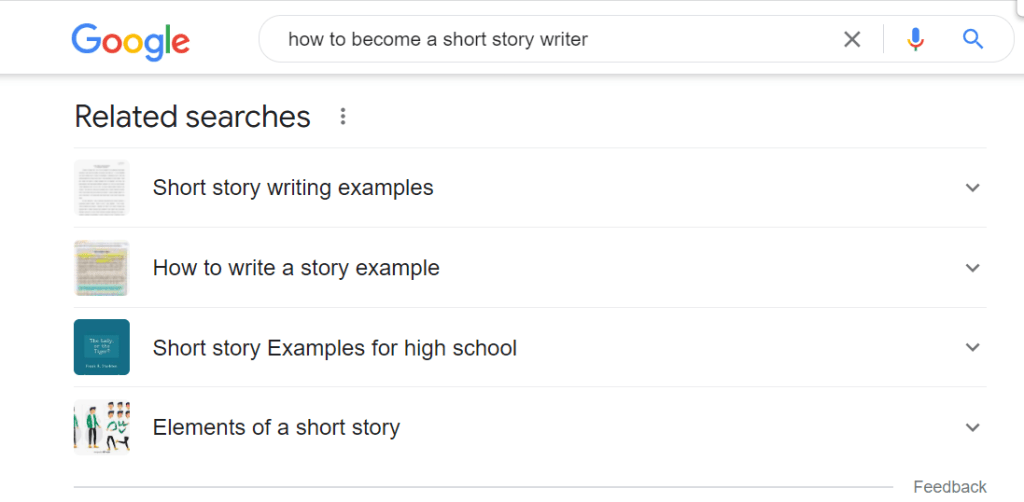Select Short story Examples for high school text
This screenshot has height=502, width=1024.
[x=335, y=348]
